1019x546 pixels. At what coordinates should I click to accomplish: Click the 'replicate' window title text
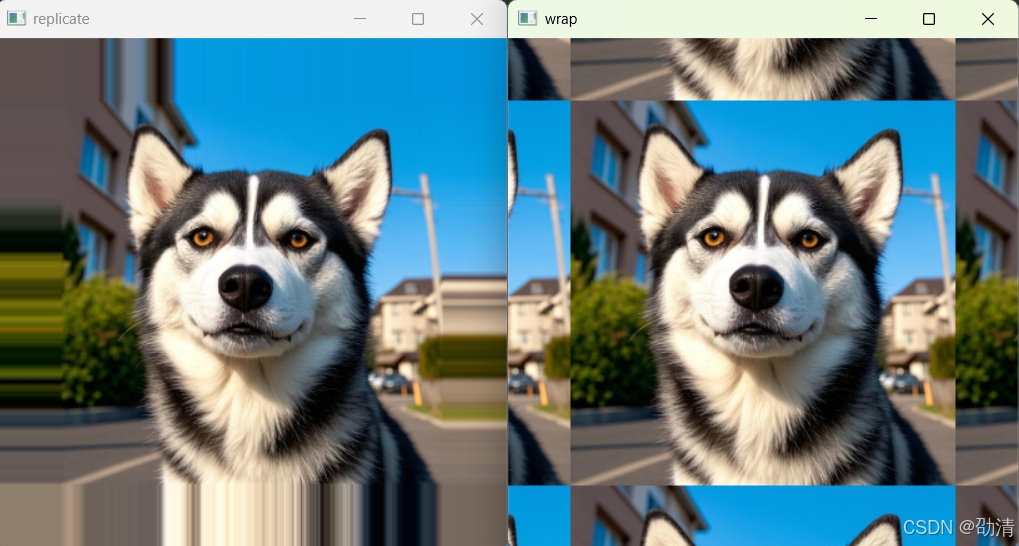pos(61,19)
